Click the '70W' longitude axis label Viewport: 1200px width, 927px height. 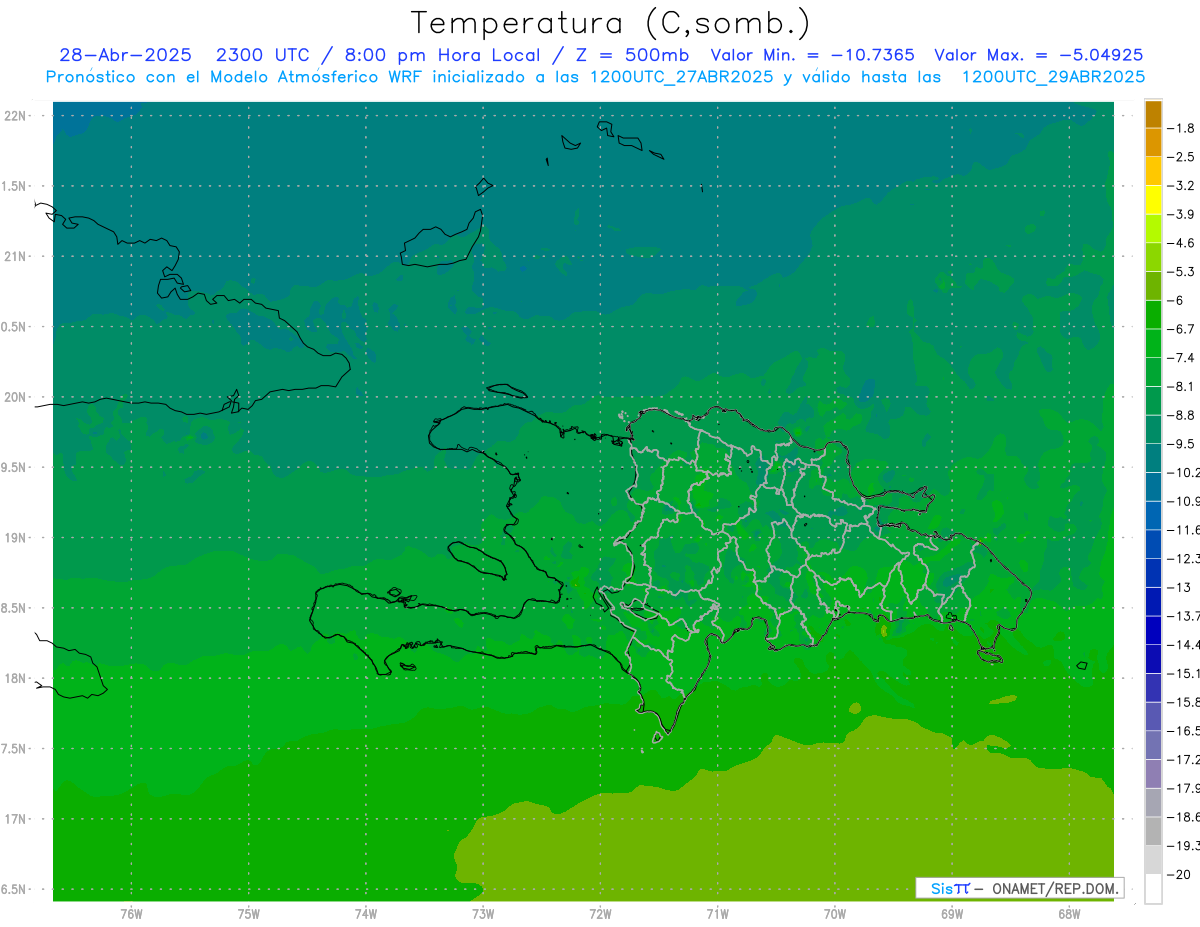835,913
